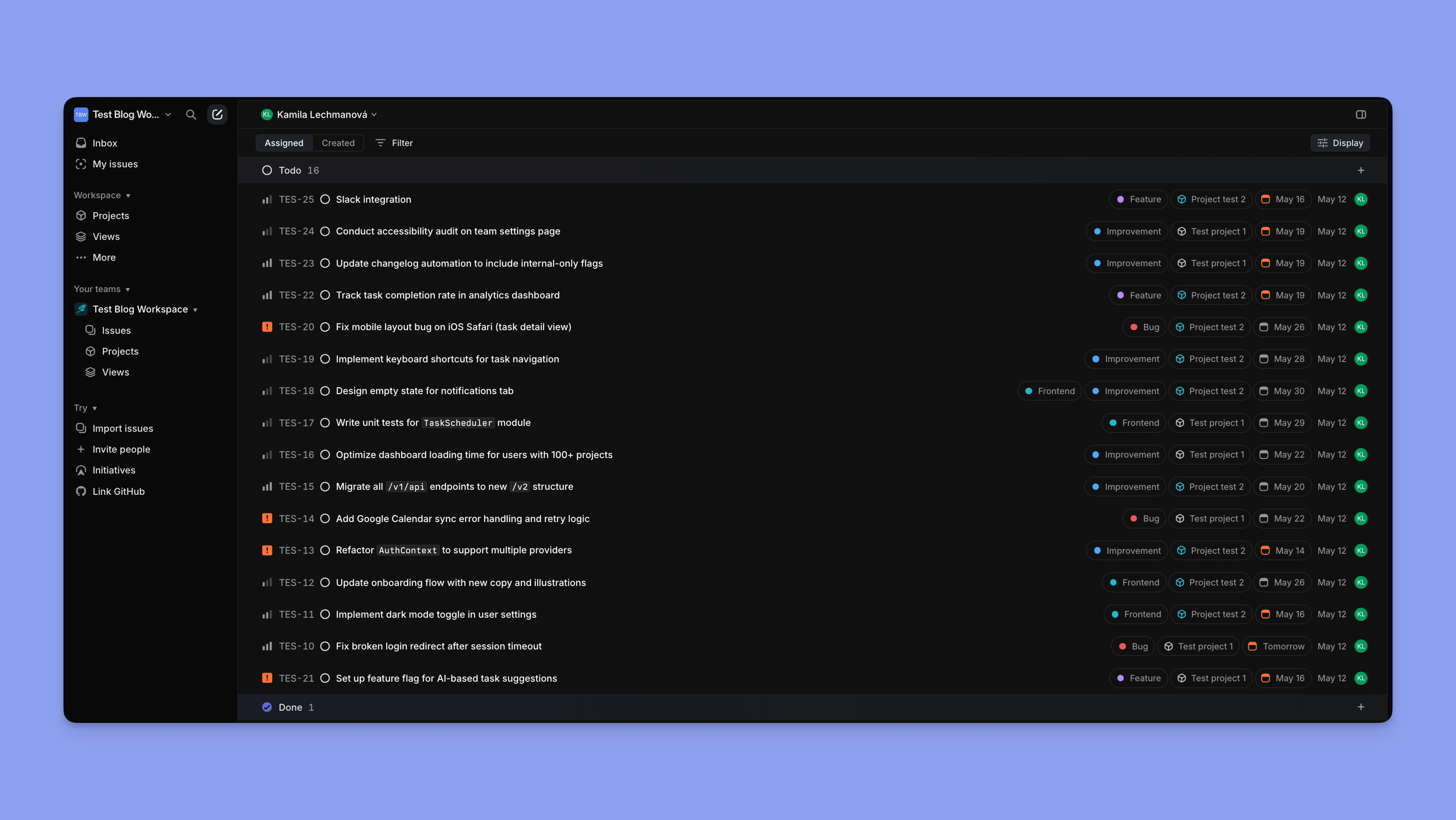This screenshot has height=820, width=1456.
Task: Click add issue plus in Todo group
Action: click(x=1361, y=170)
